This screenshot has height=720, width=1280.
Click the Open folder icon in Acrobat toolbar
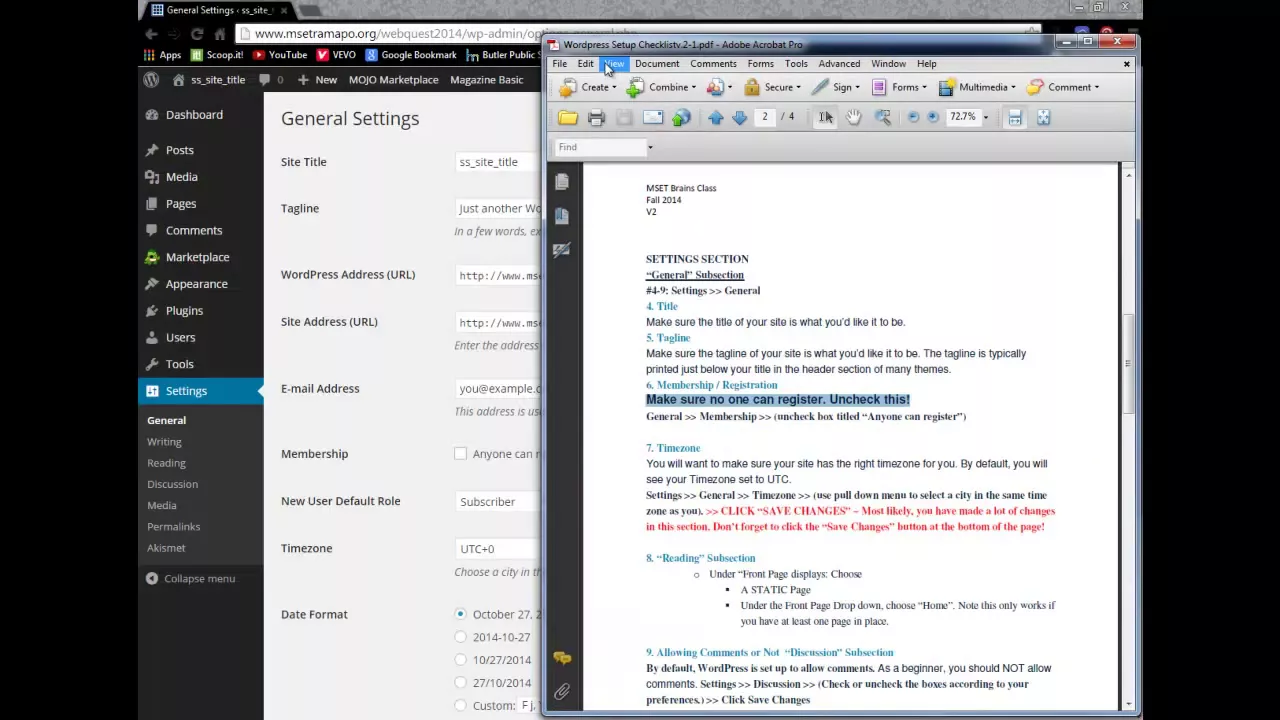pos(568,118)
